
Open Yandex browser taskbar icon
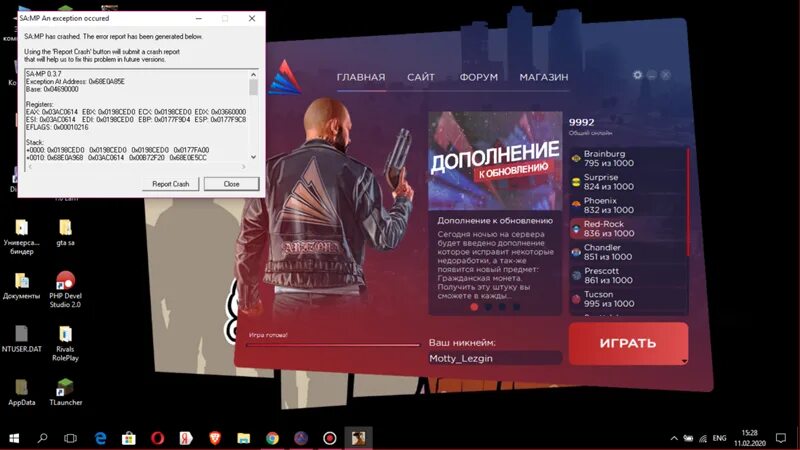186,438
